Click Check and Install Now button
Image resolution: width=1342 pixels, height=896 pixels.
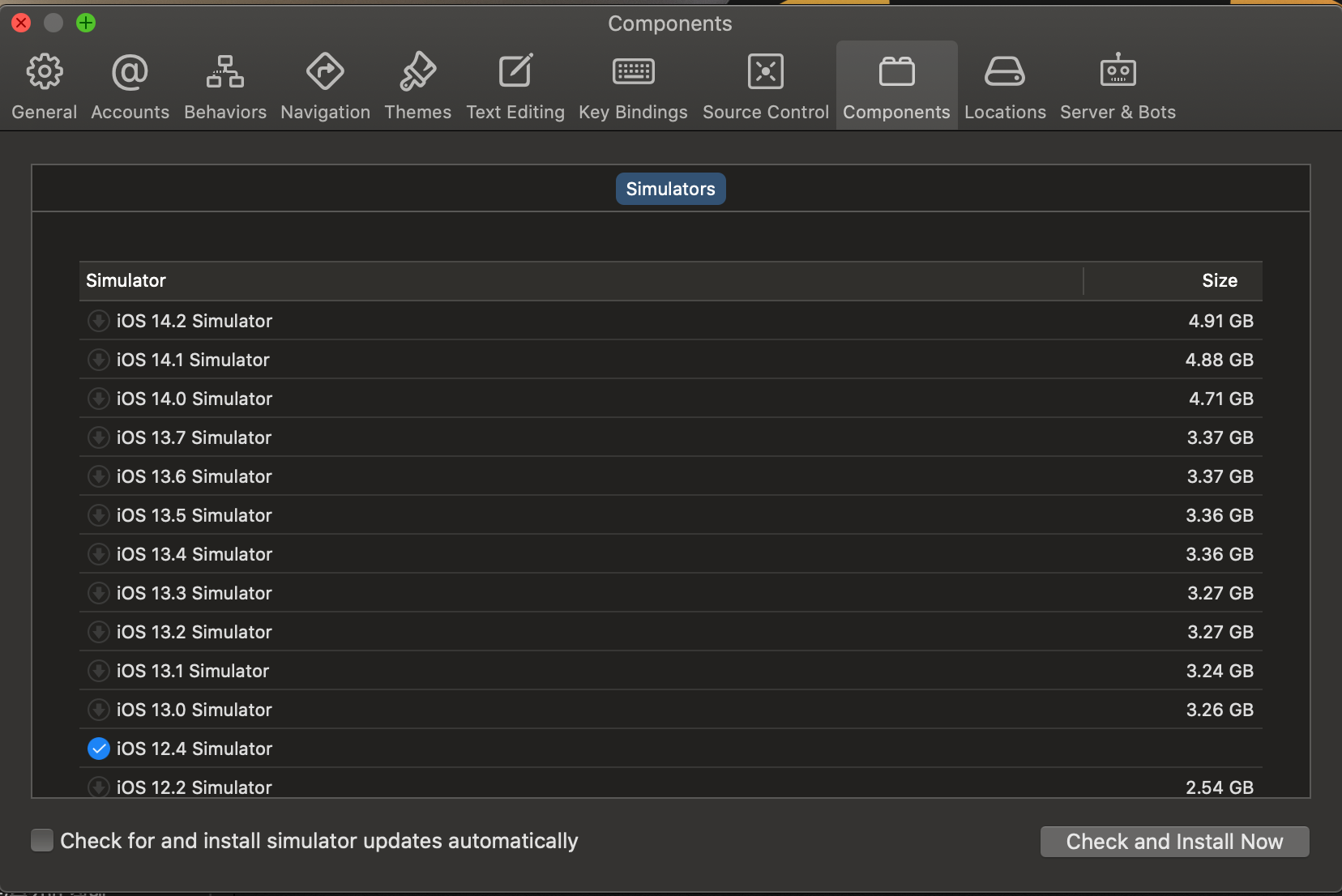tap(1174, 842)
